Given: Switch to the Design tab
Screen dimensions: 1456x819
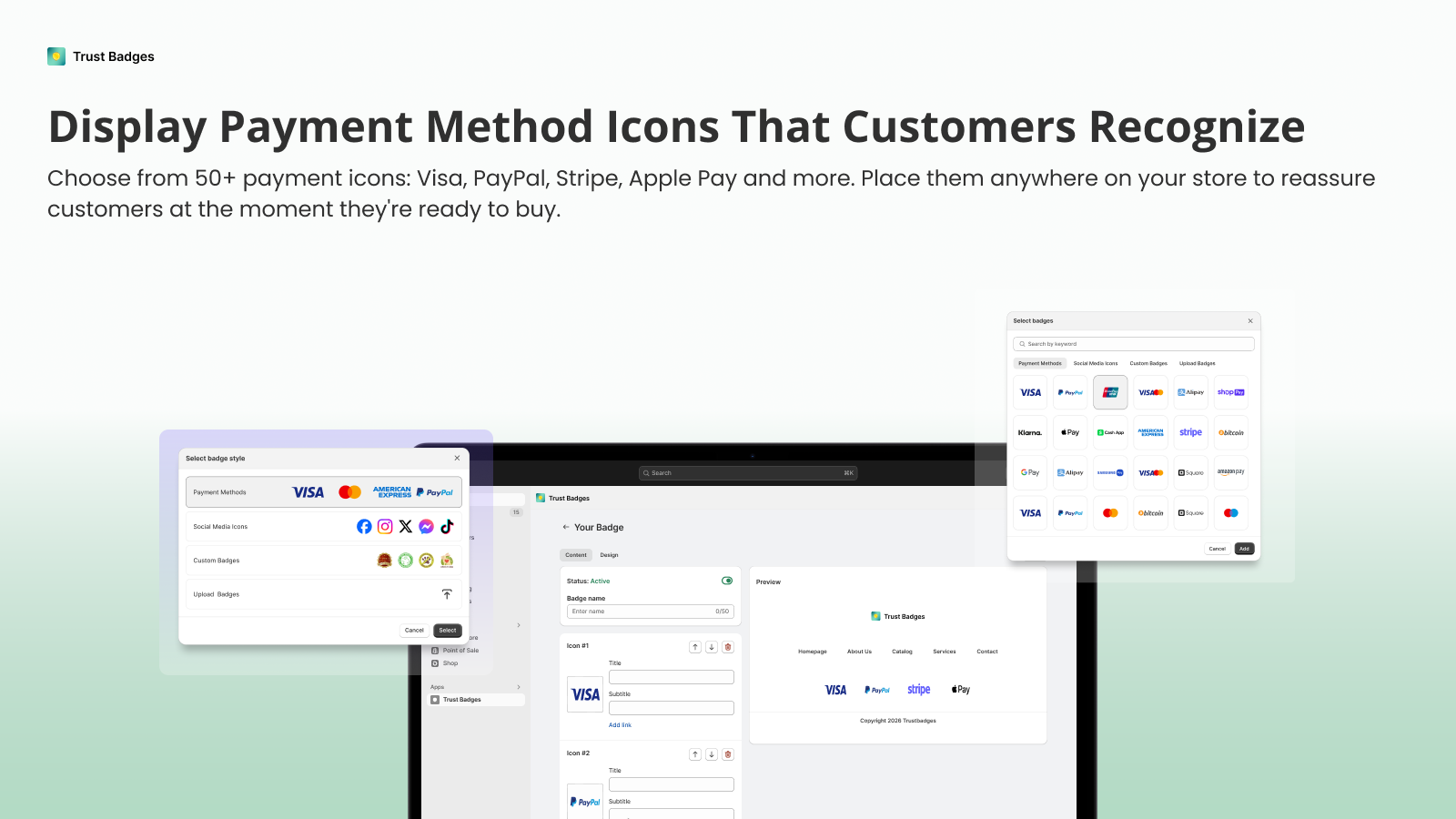Looking at the screenshot, I should (610, 555).
